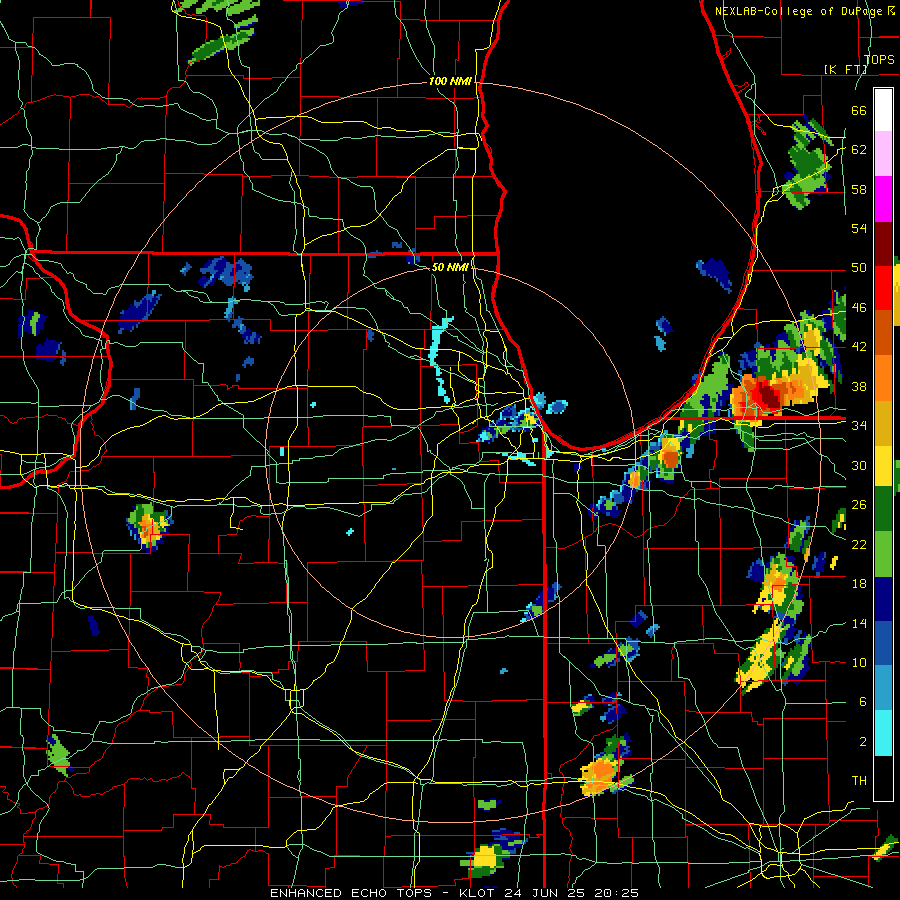Click the magenta legend swatch
The width and height of the screenshot is (900, 900).
coord(883,199)
